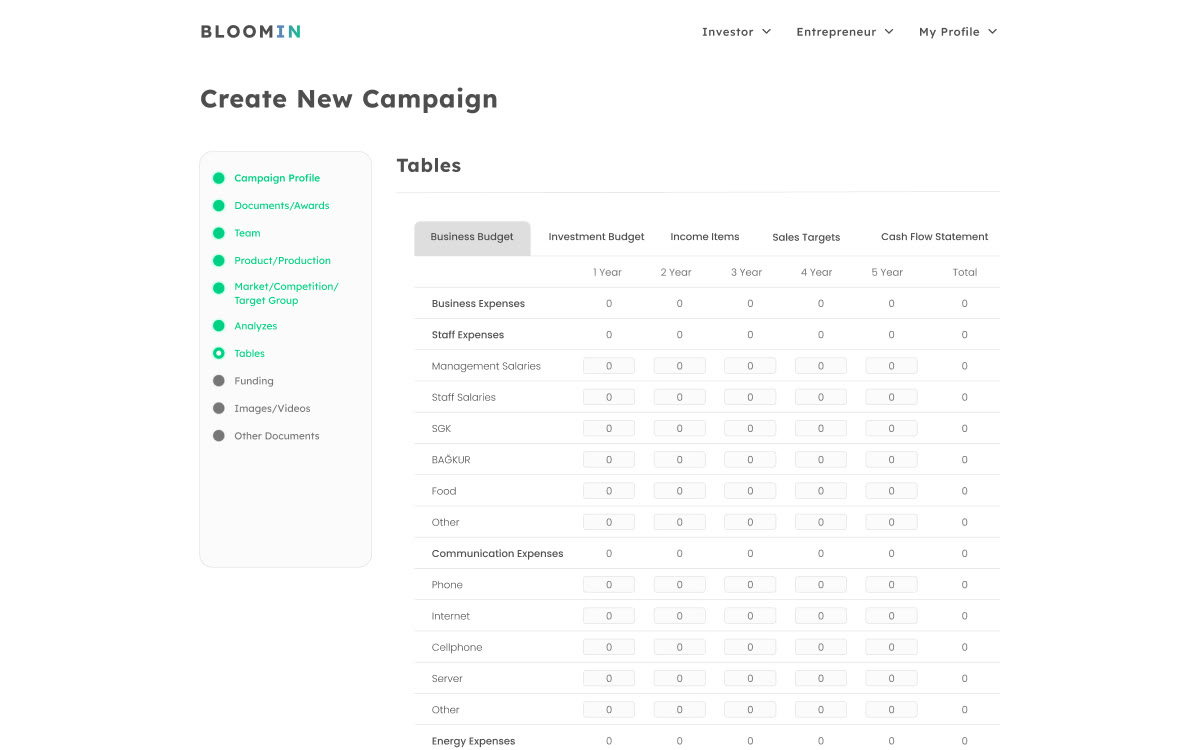1200x750 pixels.
Task: Click Server 2 Year field
Action: click(680, 679)
